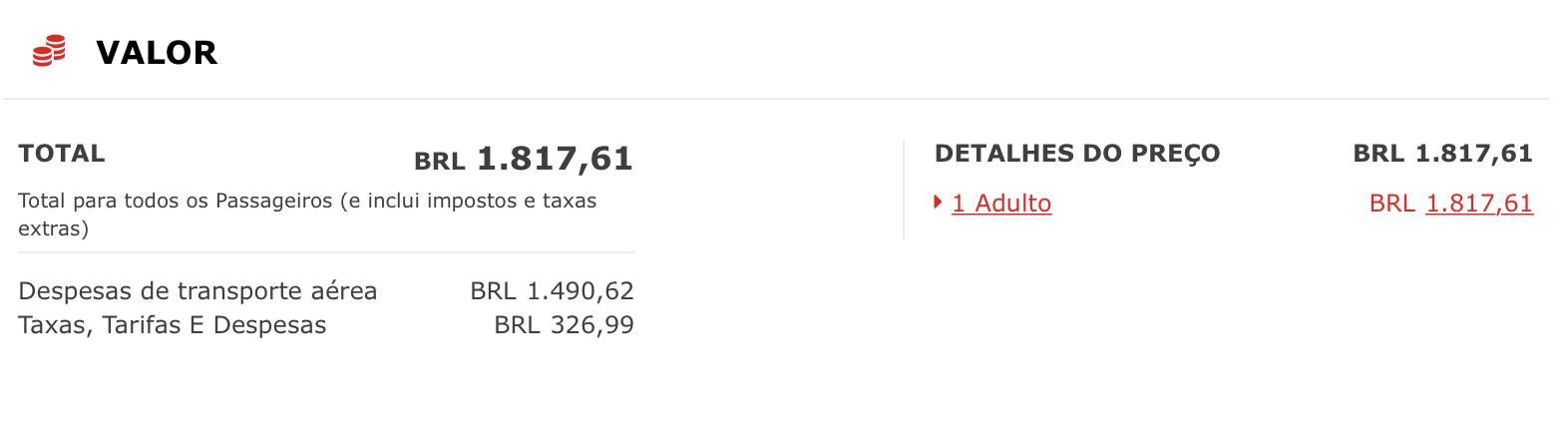Click the red BRL label before adult price
The height and width of the screenshot is (435, 1568).
pos(1391,204)
